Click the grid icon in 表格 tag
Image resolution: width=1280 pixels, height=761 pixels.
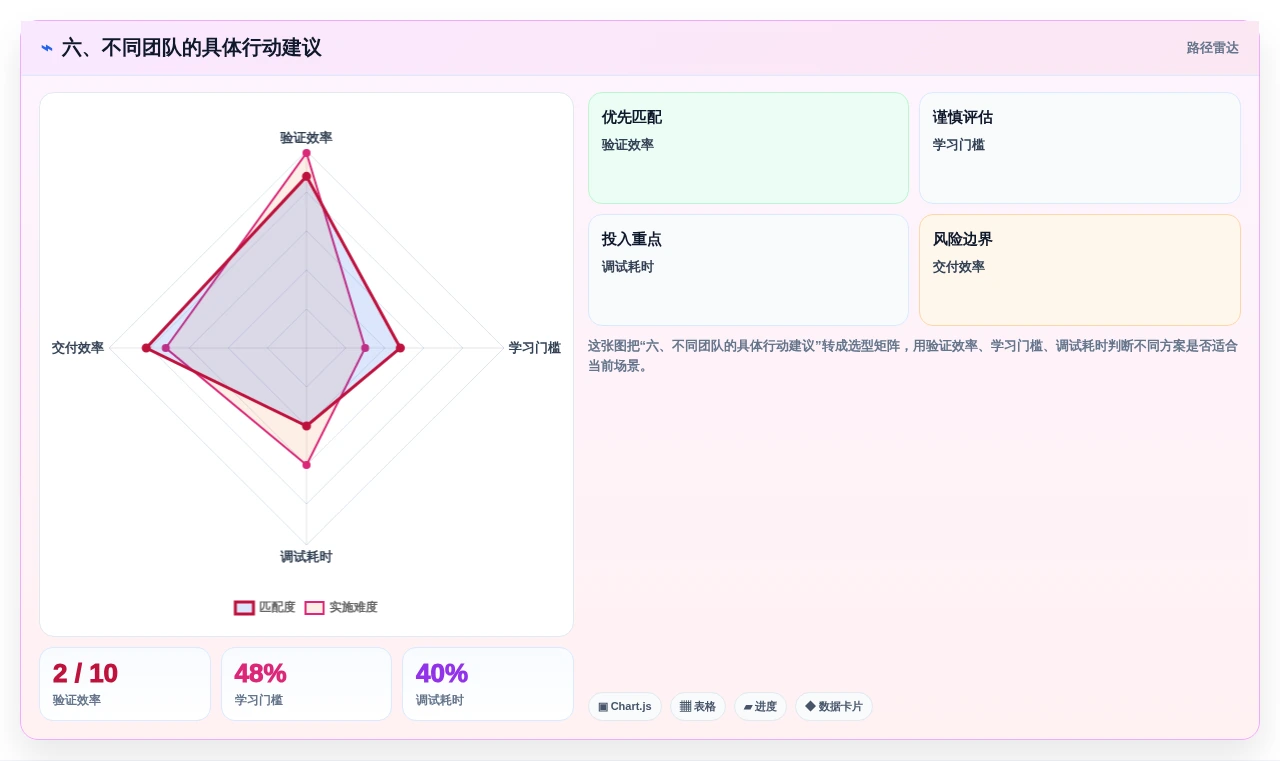[685, 706]
